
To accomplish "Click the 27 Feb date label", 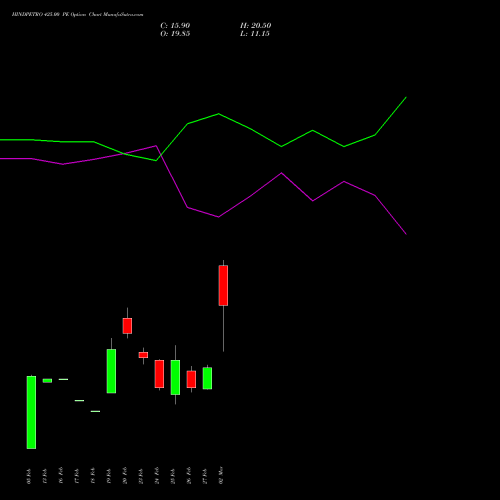I will (x=205, y=476).
